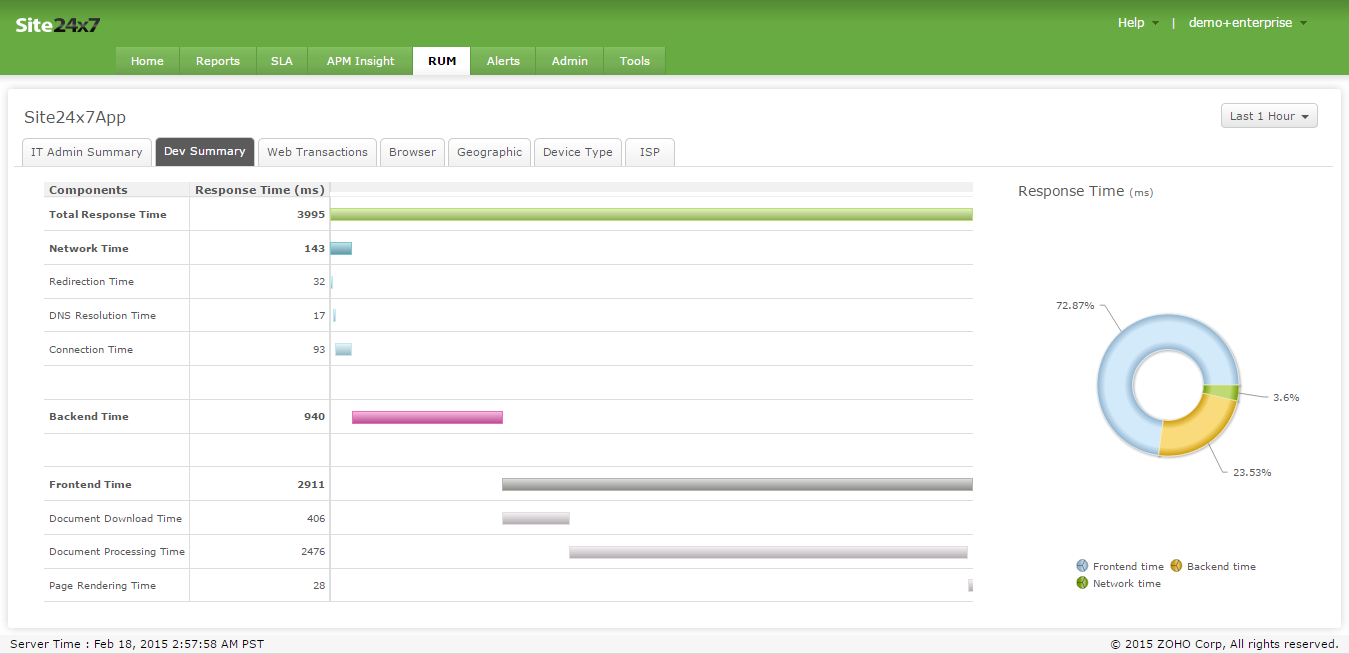Screen dimensions: 1349x654
Task: Switch to the Web Transactions tab
Action: click(317, 152)
